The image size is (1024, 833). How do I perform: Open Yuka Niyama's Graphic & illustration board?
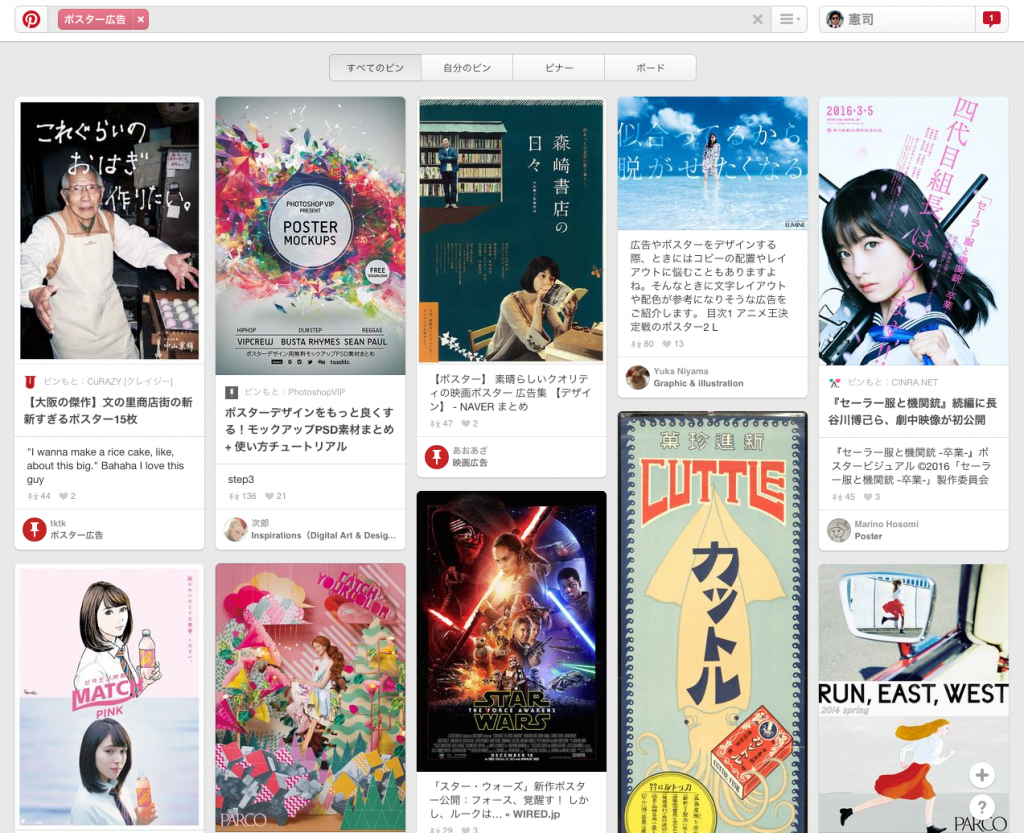(699, 383)
